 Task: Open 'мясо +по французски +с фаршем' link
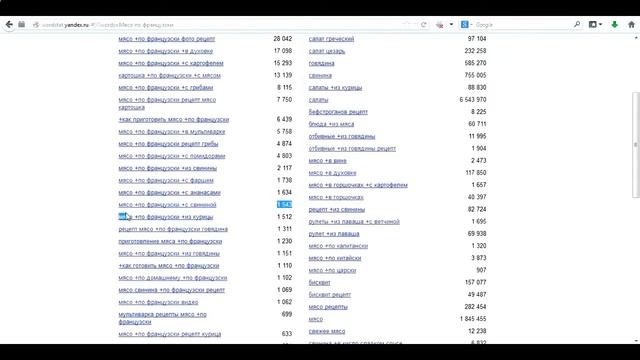[166, 180]
